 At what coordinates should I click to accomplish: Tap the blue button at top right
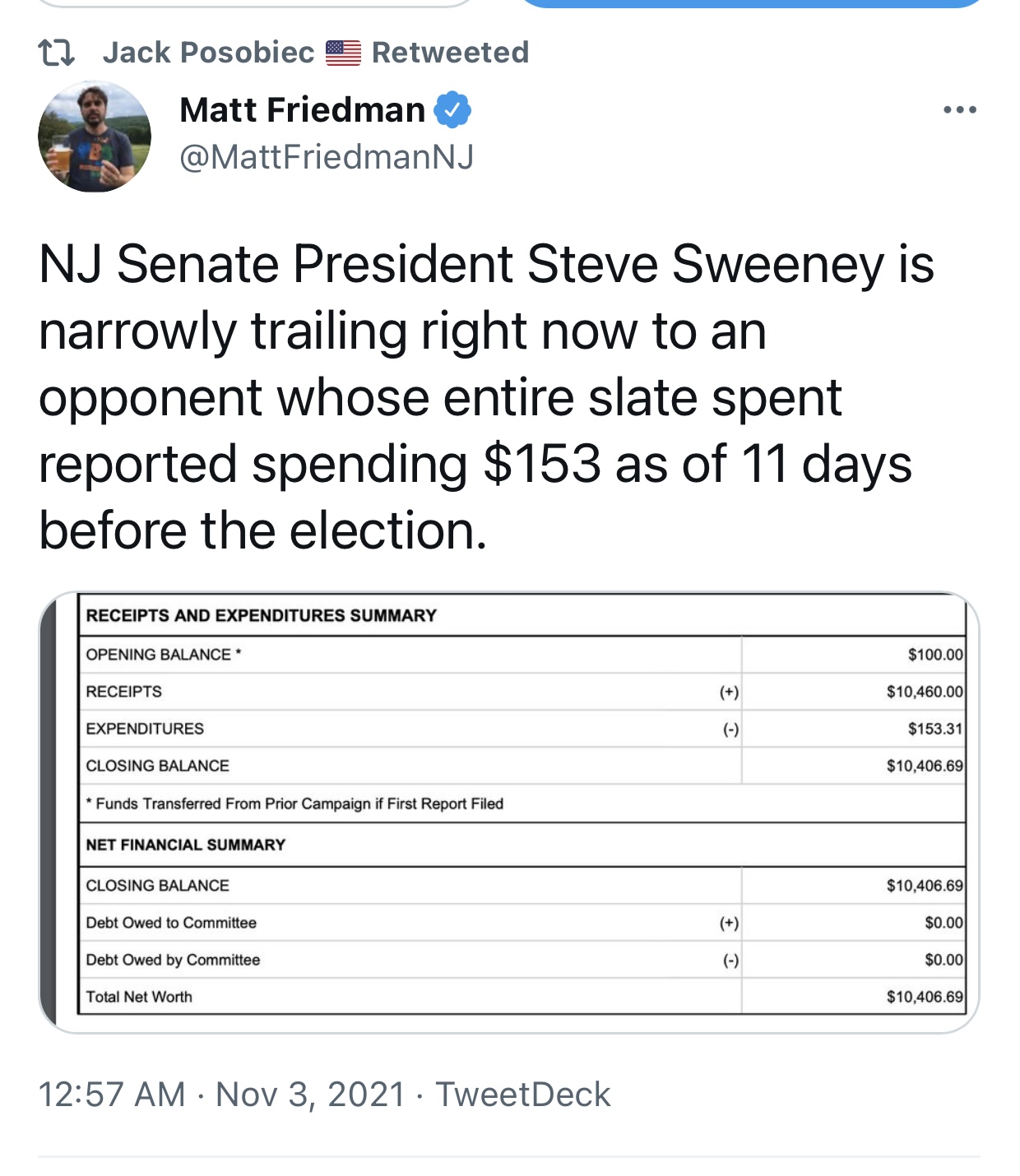(x=753, y=3)
